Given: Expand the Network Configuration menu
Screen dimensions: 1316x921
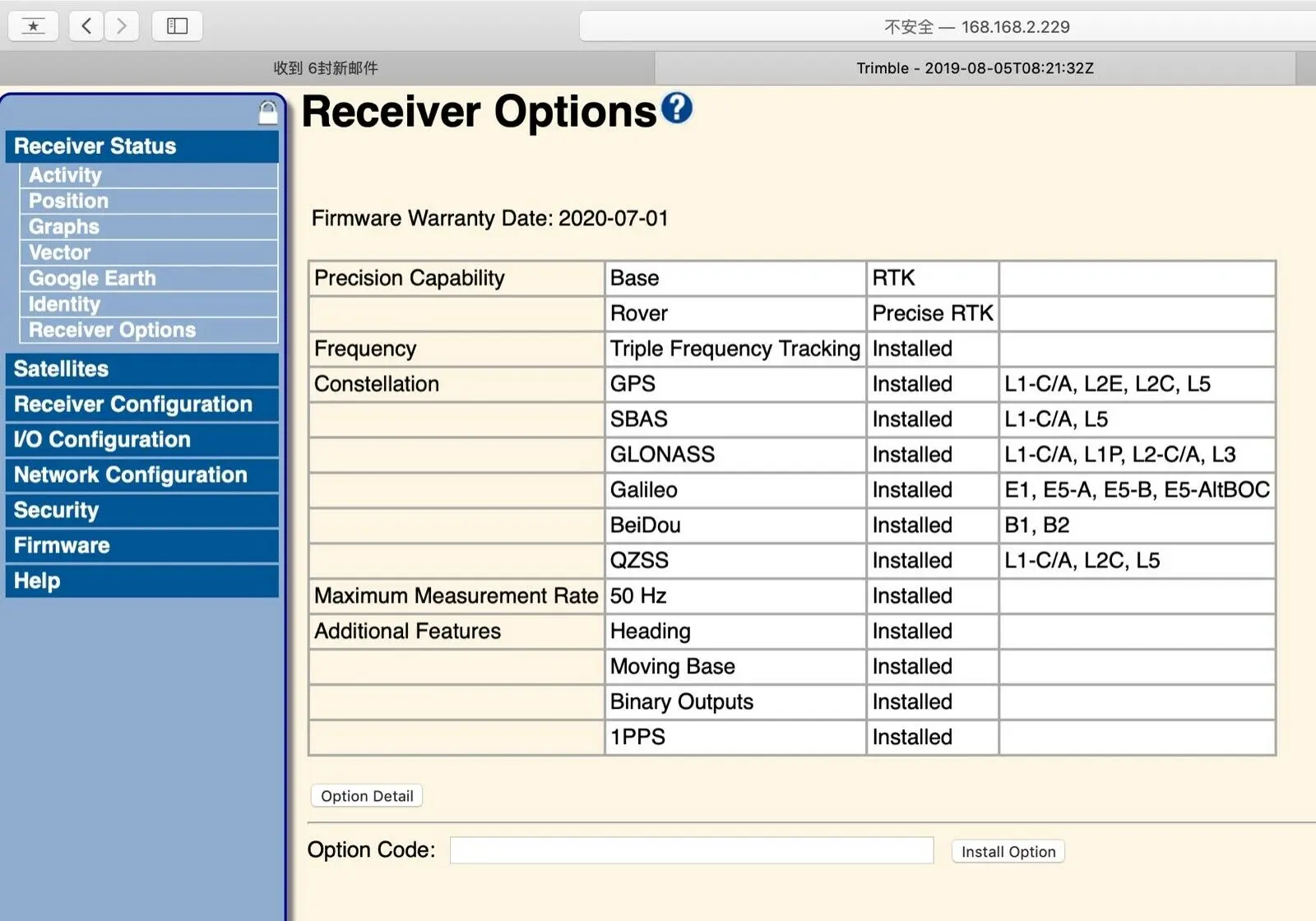Looking at the screenshot, I should pos(141,475).
